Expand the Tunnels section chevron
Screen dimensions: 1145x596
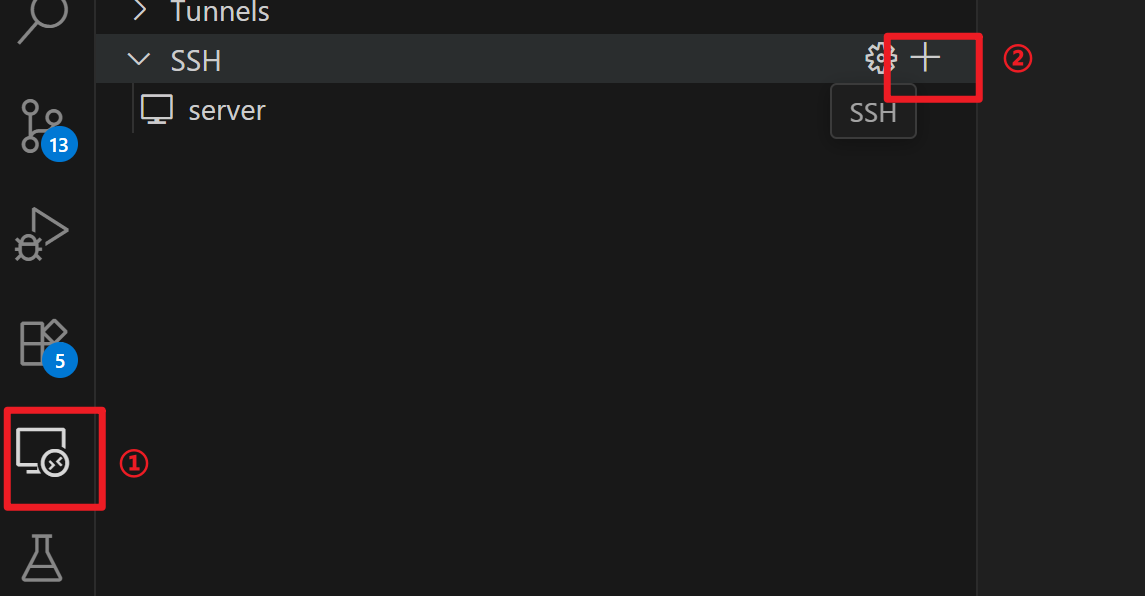point(139,11)
